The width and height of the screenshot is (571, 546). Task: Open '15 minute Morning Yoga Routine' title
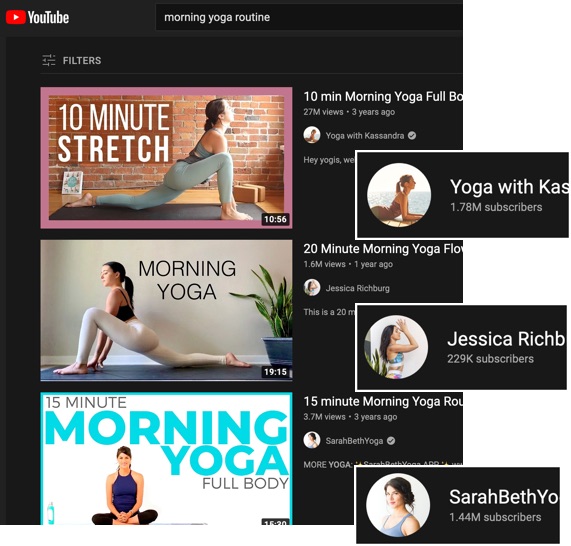pos(383,401)
